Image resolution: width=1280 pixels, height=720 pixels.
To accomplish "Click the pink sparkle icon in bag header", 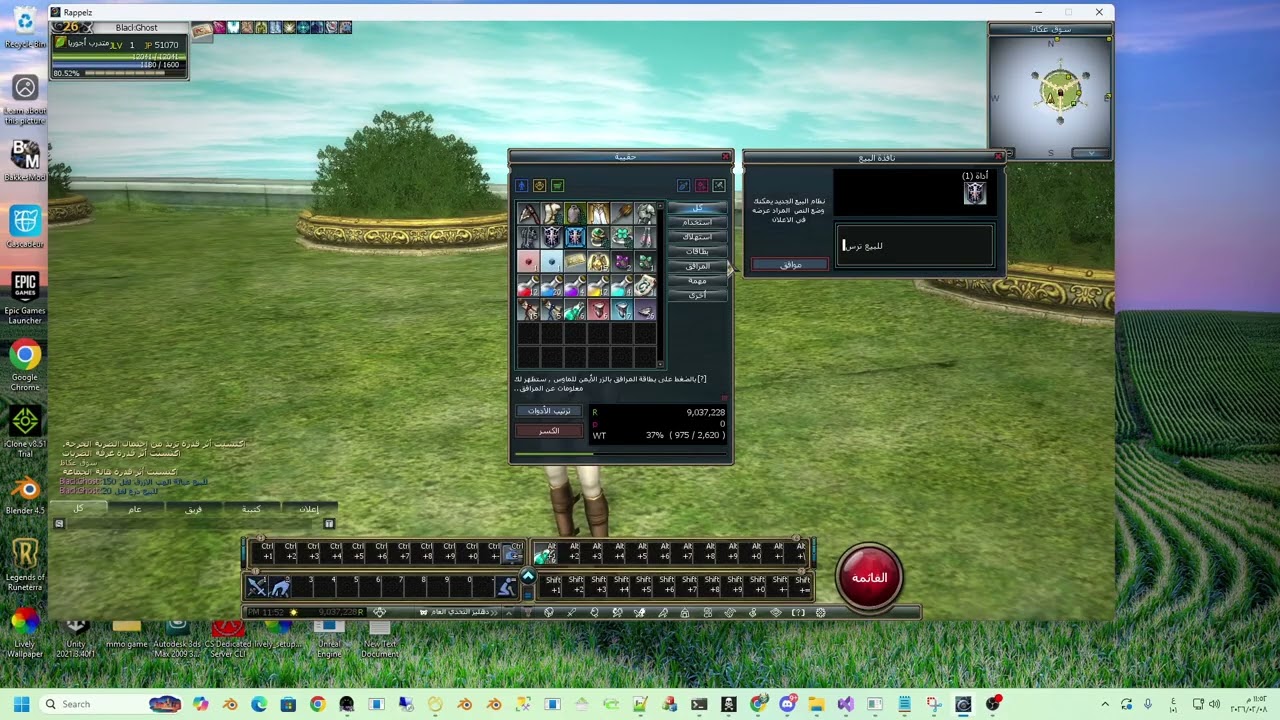I will click(701, 186).
